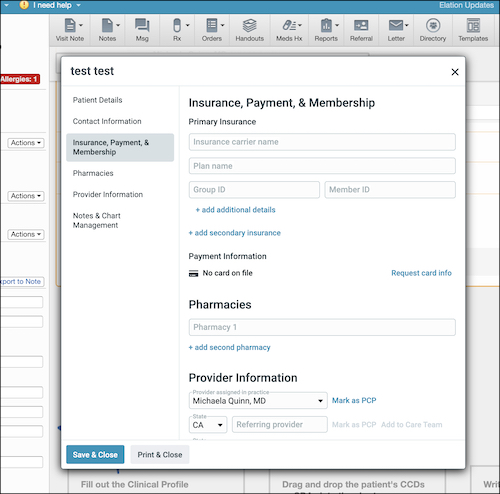Click Mark as PCP next to Michaela Quinn
500x494 pixels.
tap(354, 400)
